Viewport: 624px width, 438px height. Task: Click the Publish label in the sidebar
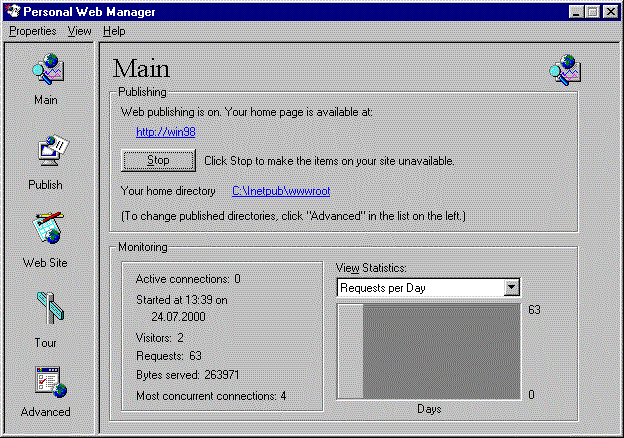point(45,185)
